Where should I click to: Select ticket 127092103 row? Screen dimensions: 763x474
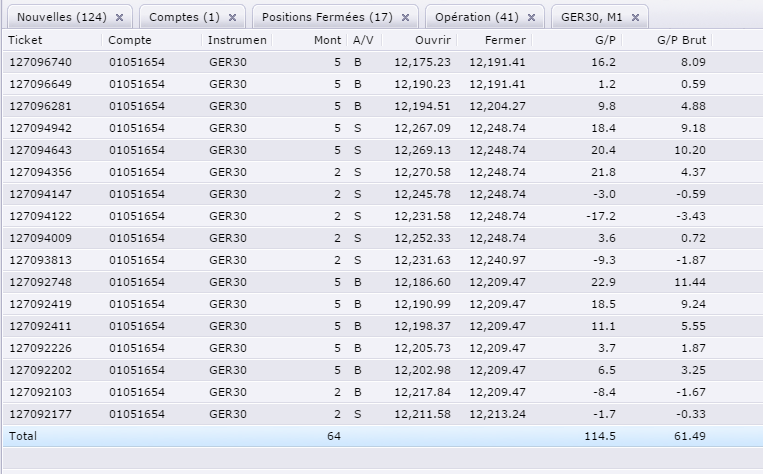click(383, 392)
